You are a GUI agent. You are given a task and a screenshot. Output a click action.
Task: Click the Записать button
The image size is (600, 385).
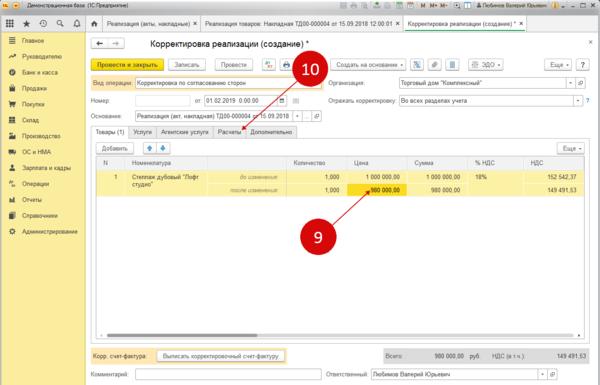[187, 65]
